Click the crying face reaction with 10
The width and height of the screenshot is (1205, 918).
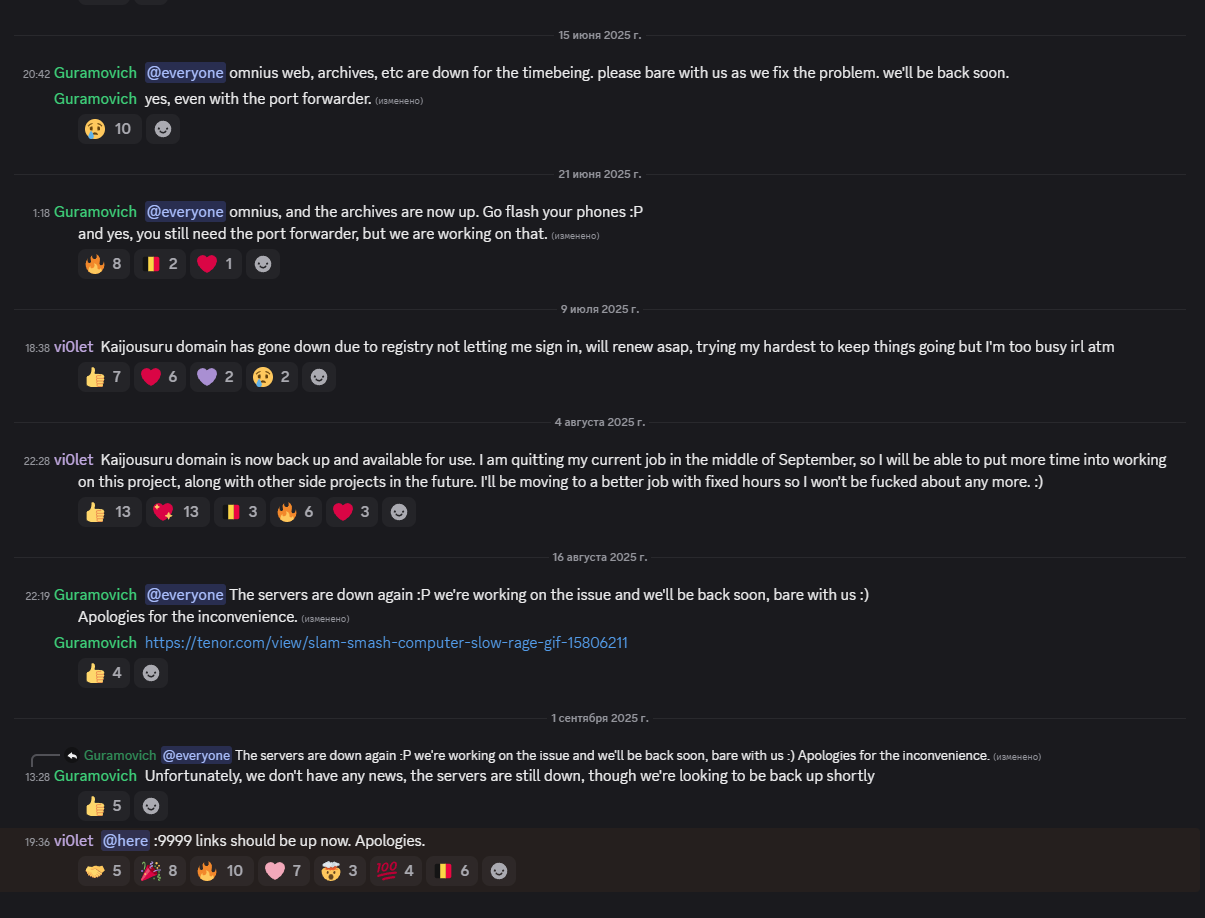point(109,128)
